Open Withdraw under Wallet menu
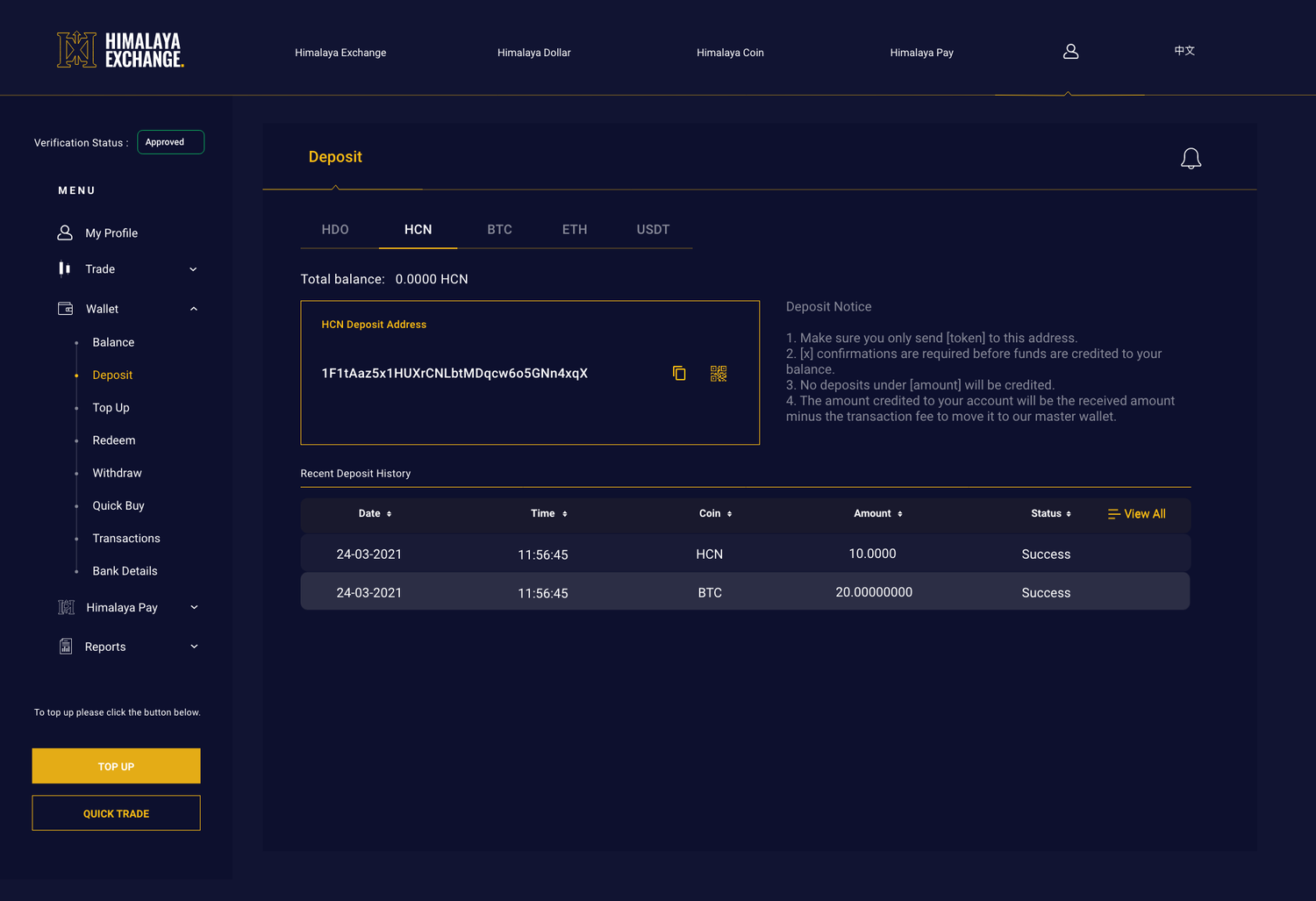This screenshot has width=1316, height=901. pyautogui.click(x=117, y=473)
